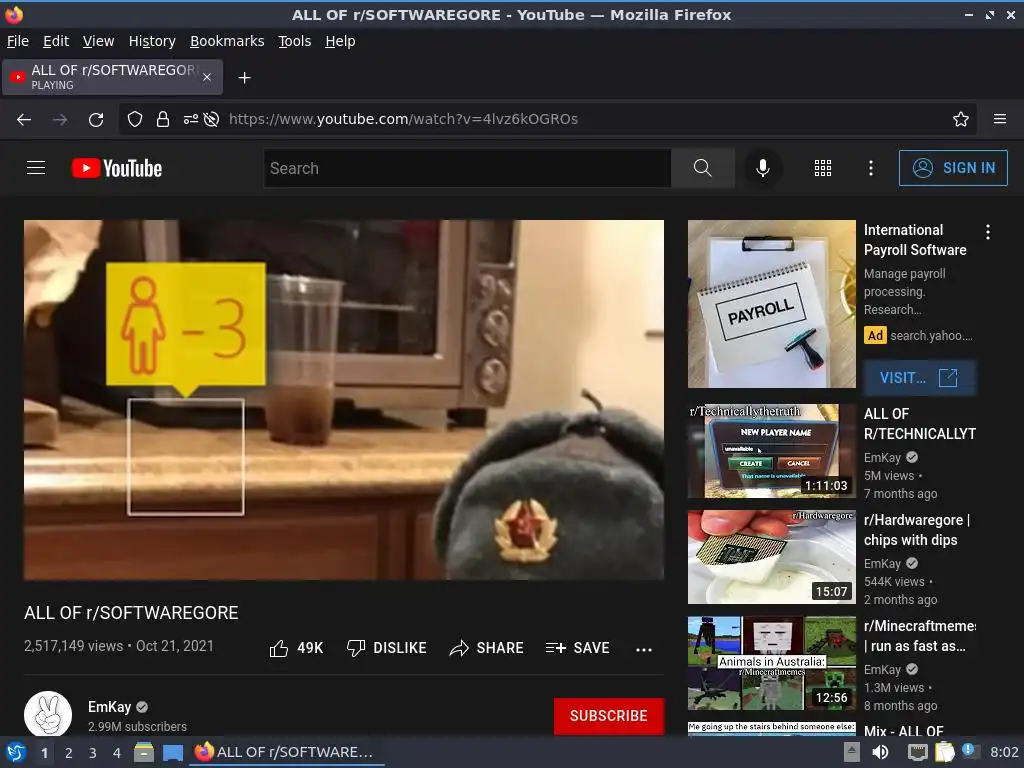
Task: Open the Tools menu
Action: click(295, 41)
